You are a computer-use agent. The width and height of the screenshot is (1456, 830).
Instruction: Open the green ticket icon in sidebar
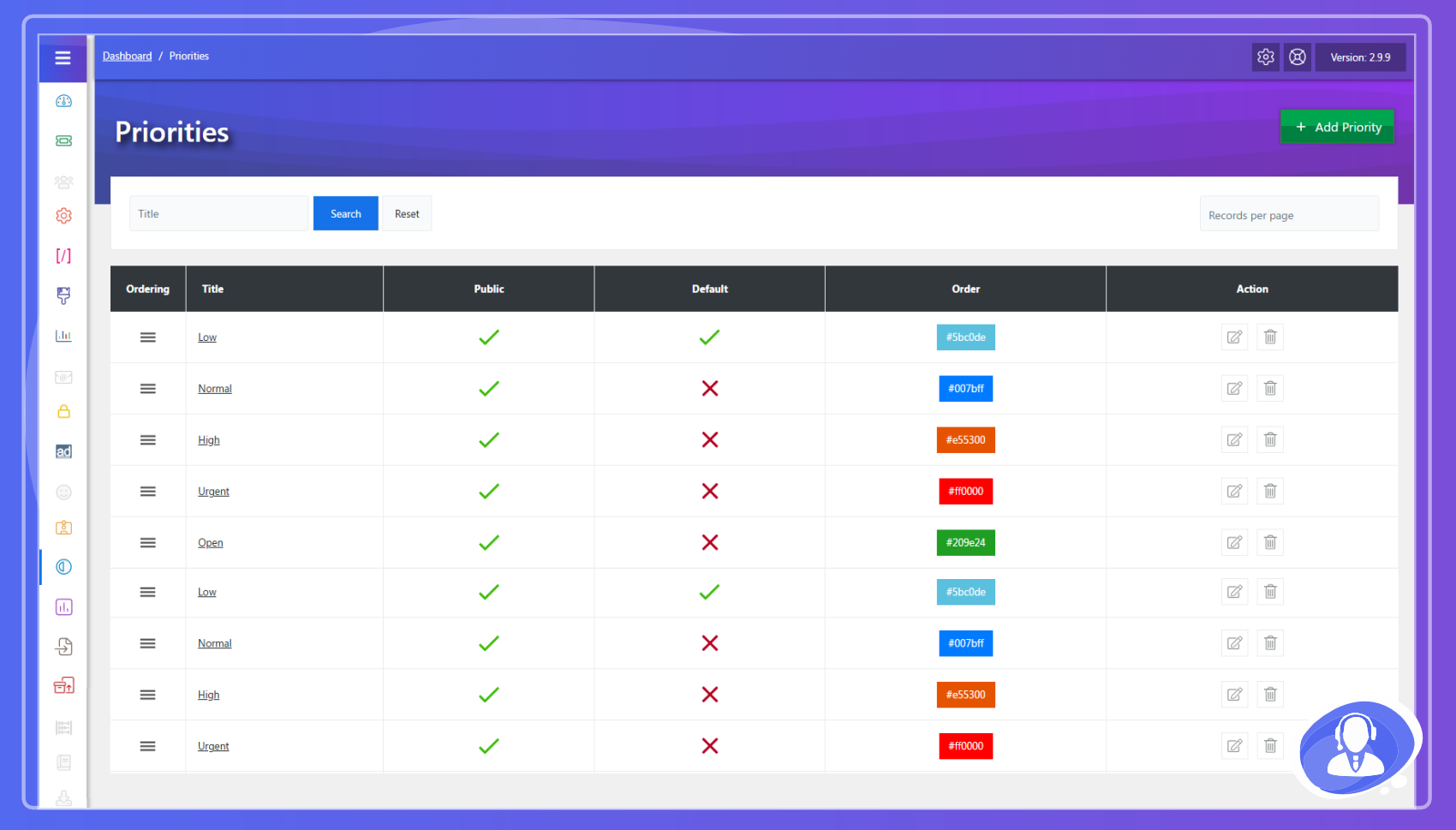pyautogui.click(x=63, y=140)
